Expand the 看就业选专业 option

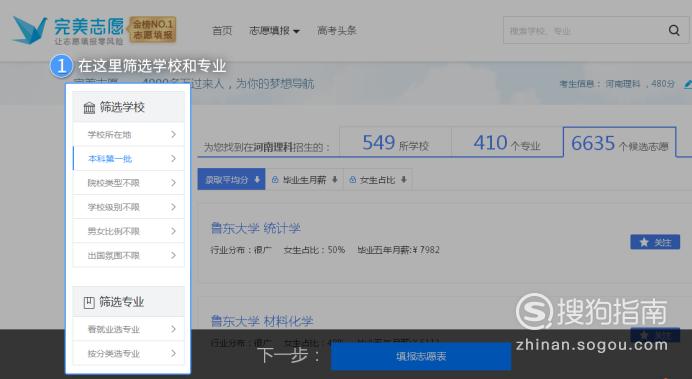[x=128, y=329]
